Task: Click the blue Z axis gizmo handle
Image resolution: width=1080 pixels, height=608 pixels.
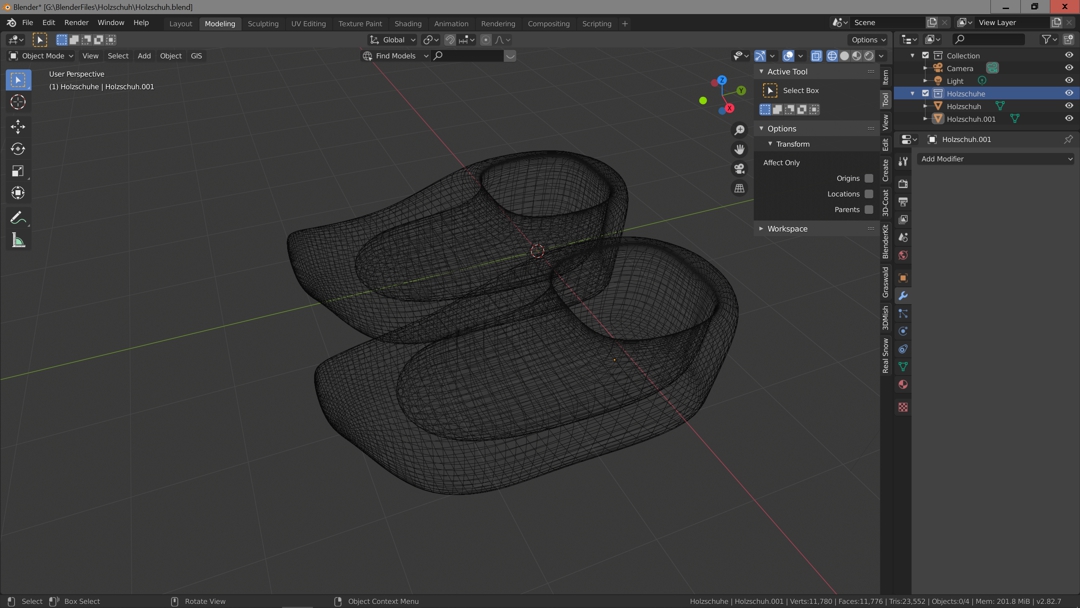Action: coord(721,81)
